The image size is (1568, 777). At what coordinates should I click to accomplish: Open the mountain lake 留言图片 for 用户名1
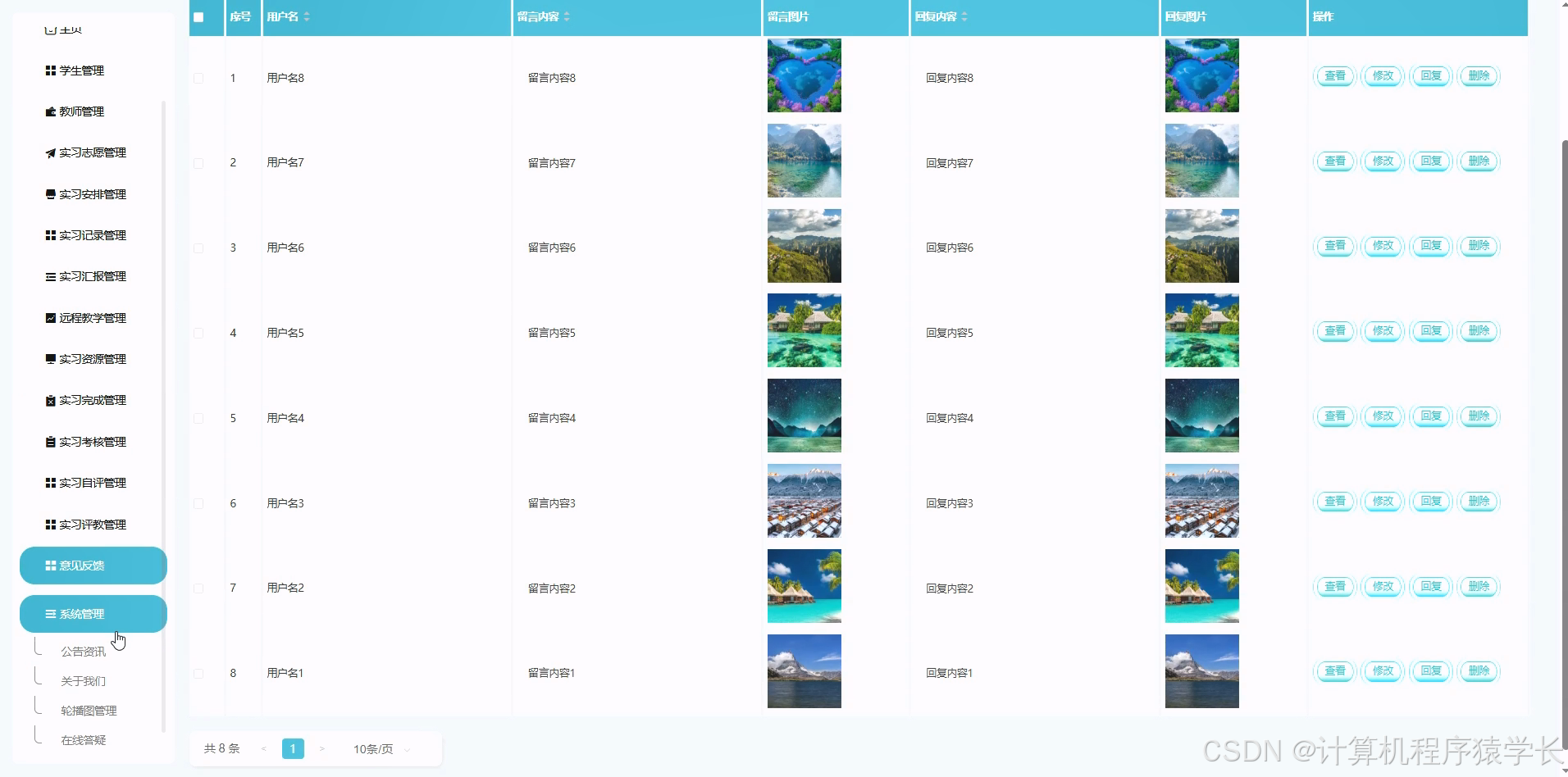(805, 671)
